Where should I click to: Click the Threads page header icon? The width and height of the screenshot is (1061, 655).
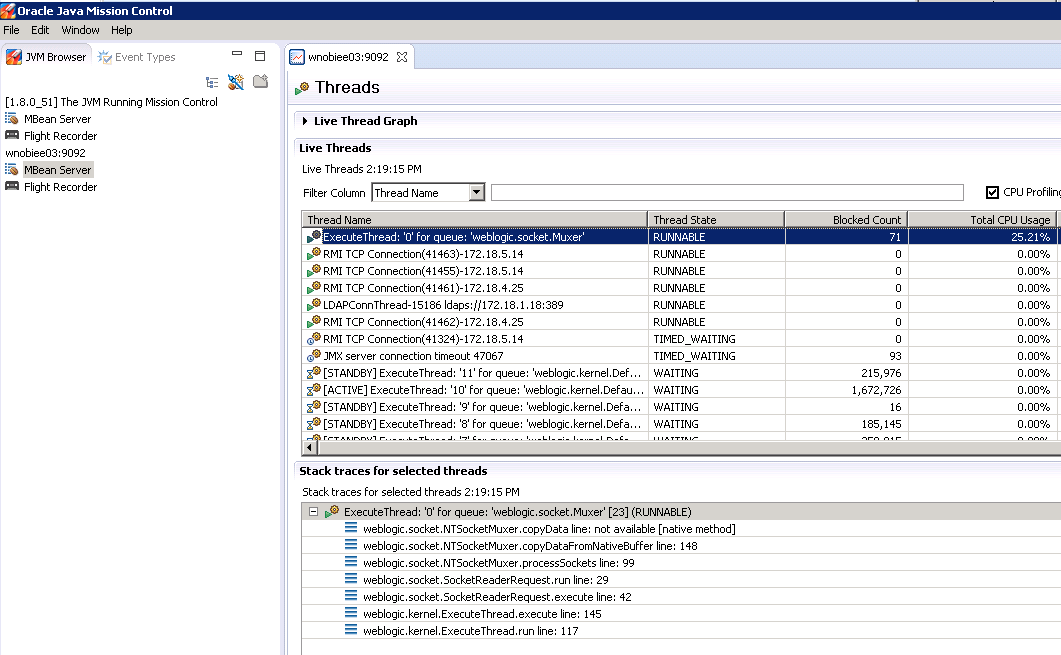point(302,89)
